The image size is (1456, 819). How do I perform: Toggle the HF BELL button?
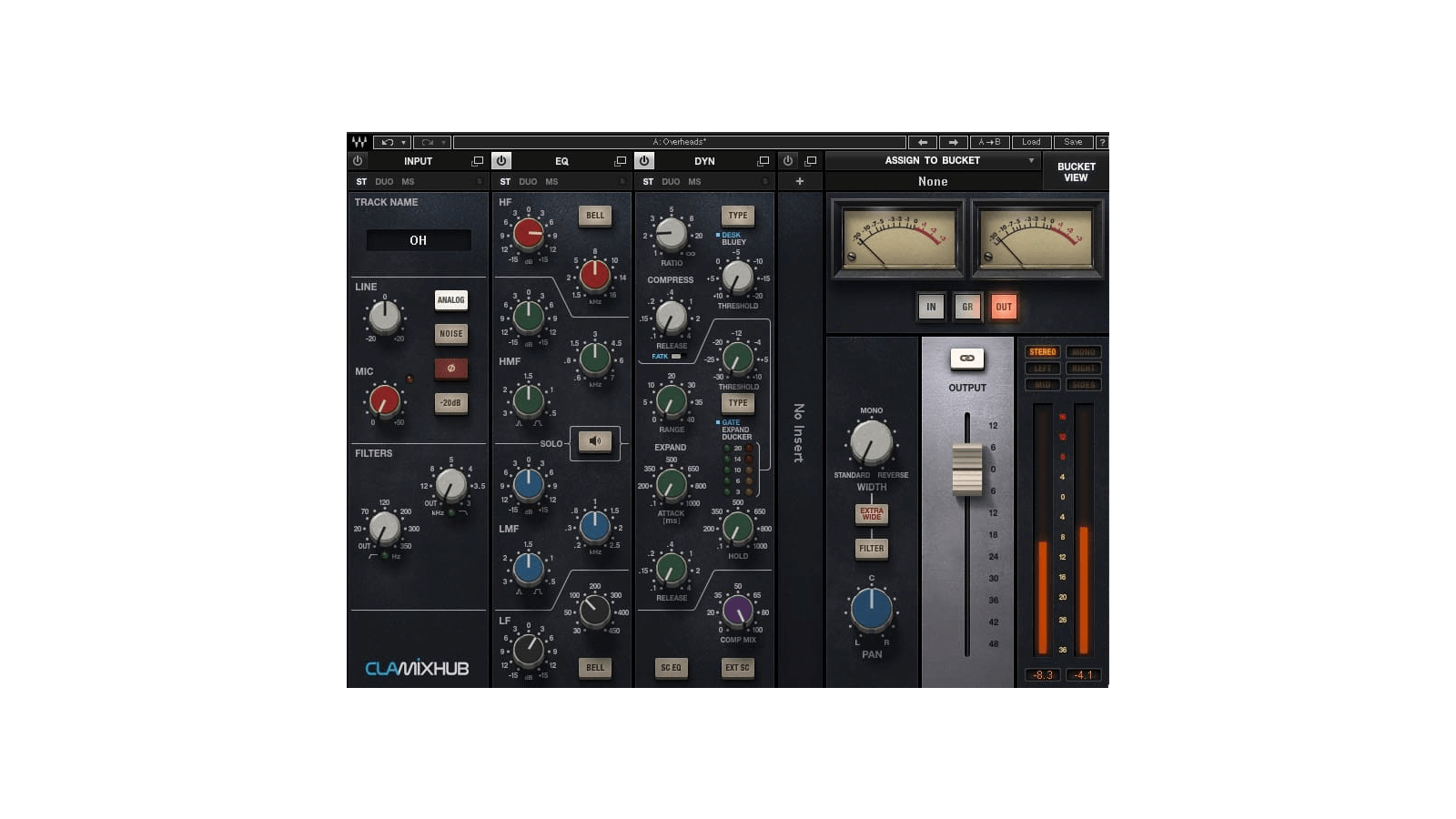click(595, 216)
